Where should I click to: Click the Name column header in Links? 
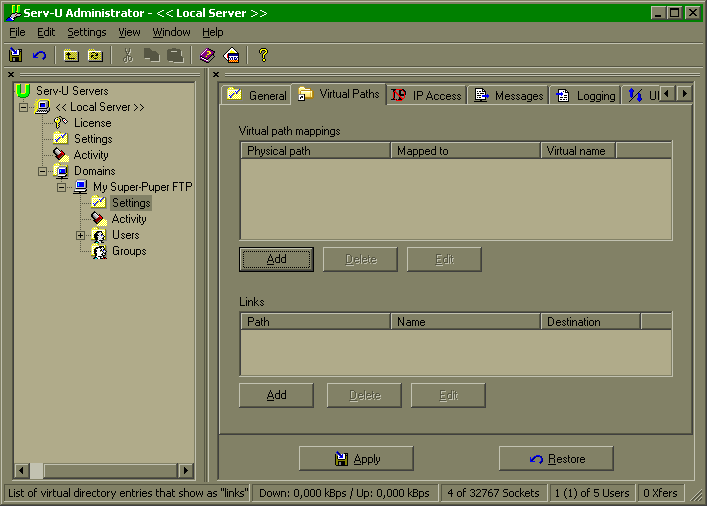point(466,322)
